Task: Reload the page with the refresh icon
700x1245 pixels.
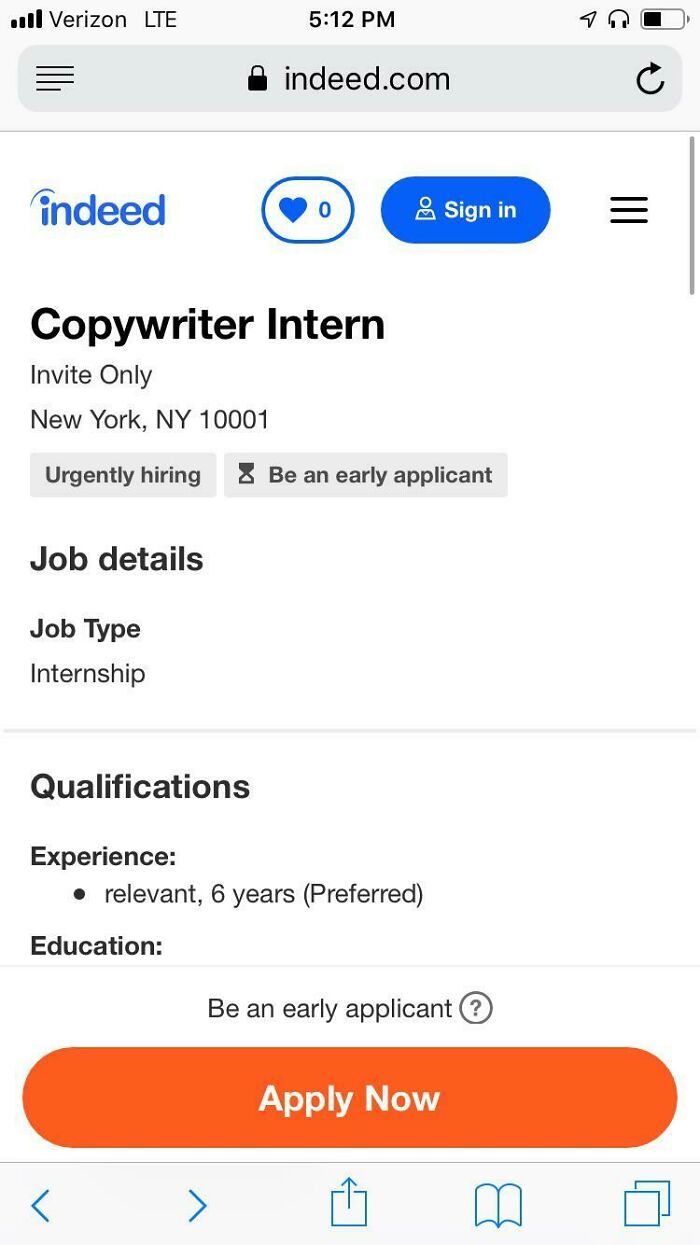Action: click(650, 78)
